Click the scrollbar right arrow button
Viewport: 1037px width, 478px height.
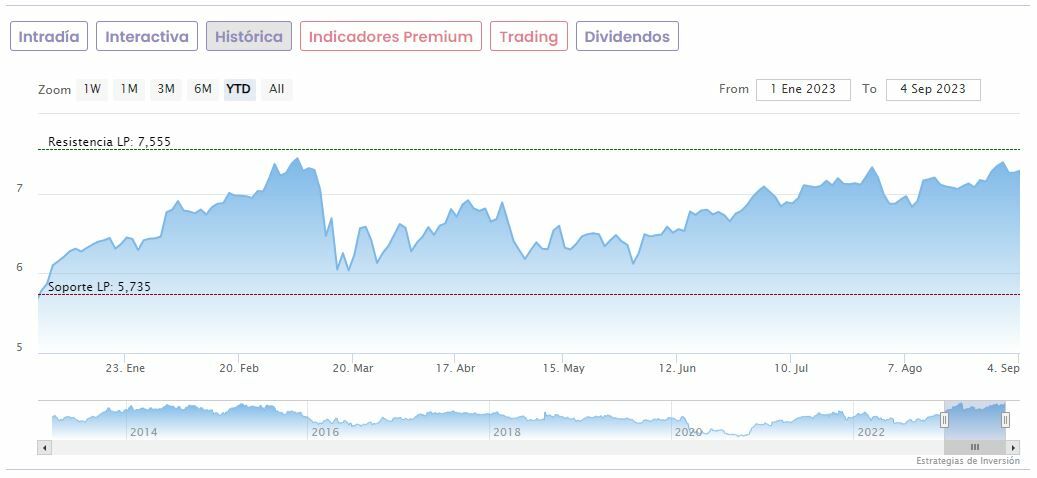[1013, 447]
